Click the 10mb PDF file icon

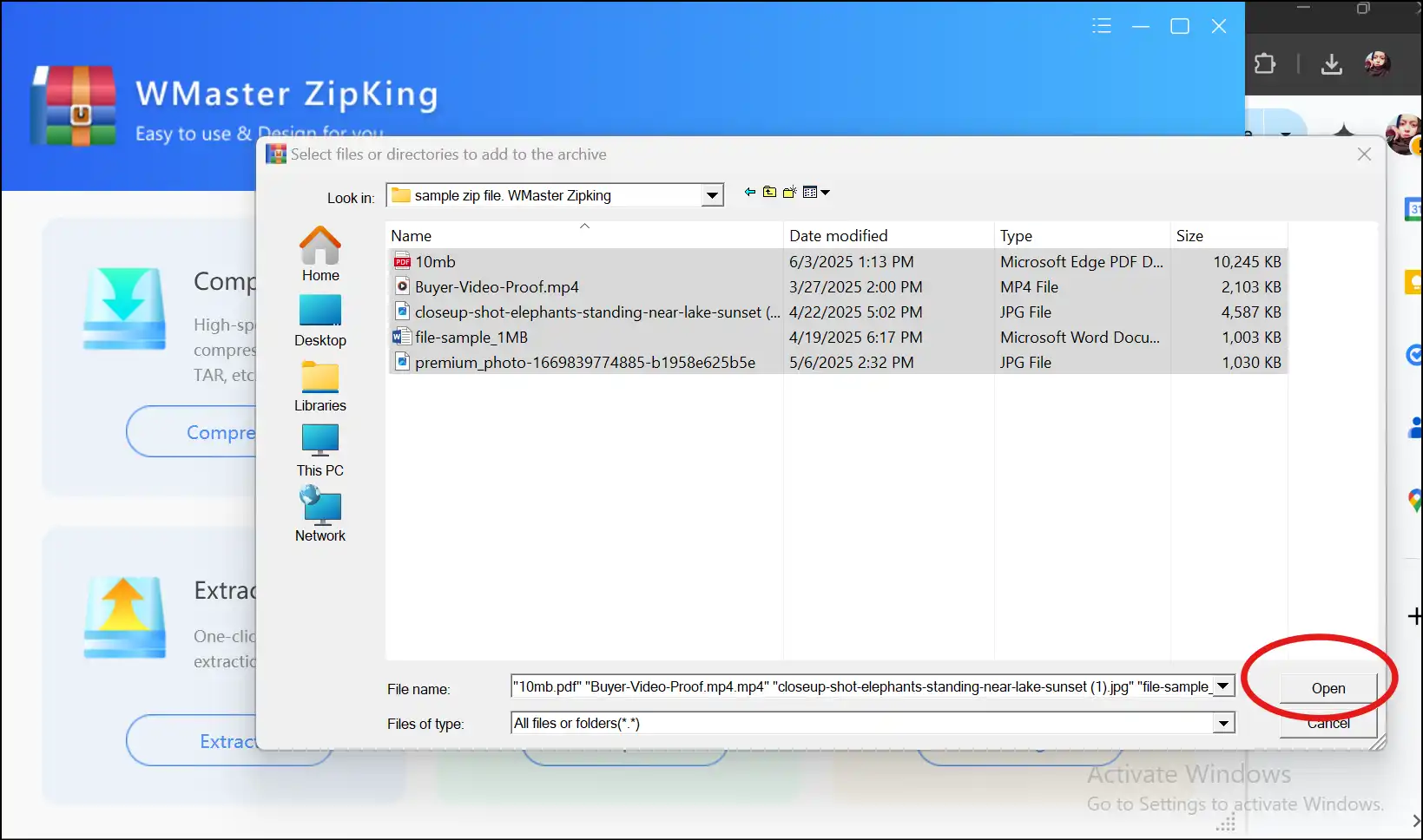tap(402, 261)
